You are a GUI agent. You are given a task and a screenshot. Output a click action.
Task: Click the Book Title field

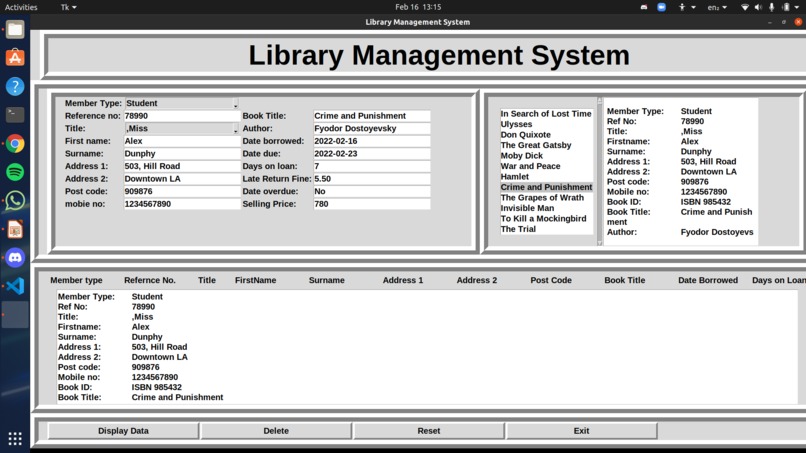click(372, 116)
